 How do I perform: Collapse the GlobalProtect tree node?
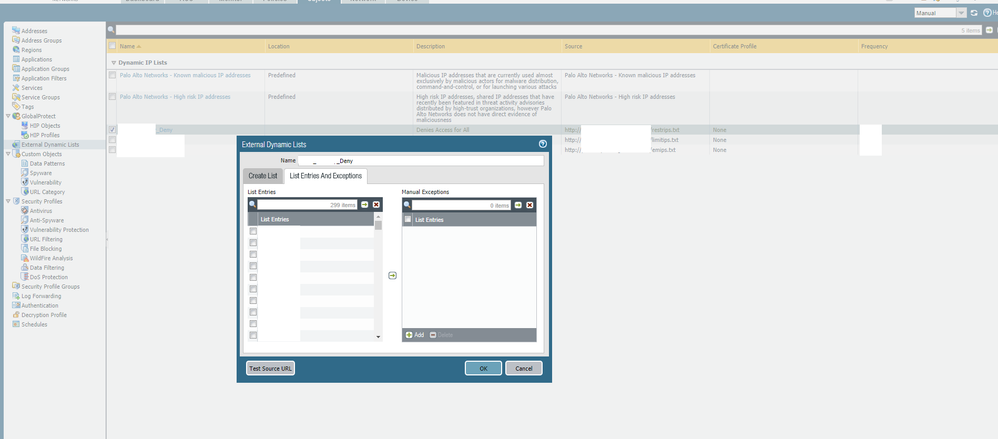(8, 116)
